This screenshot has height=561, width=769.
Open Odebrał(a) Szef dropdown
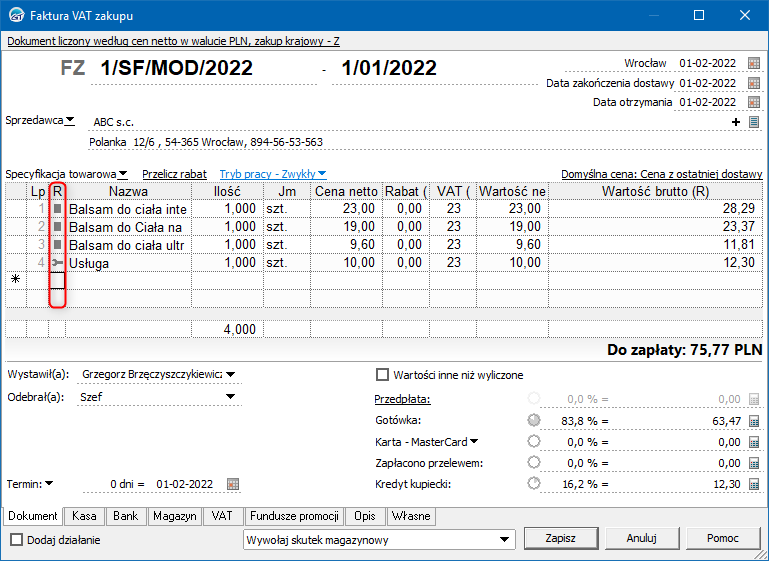pos(230,397)
